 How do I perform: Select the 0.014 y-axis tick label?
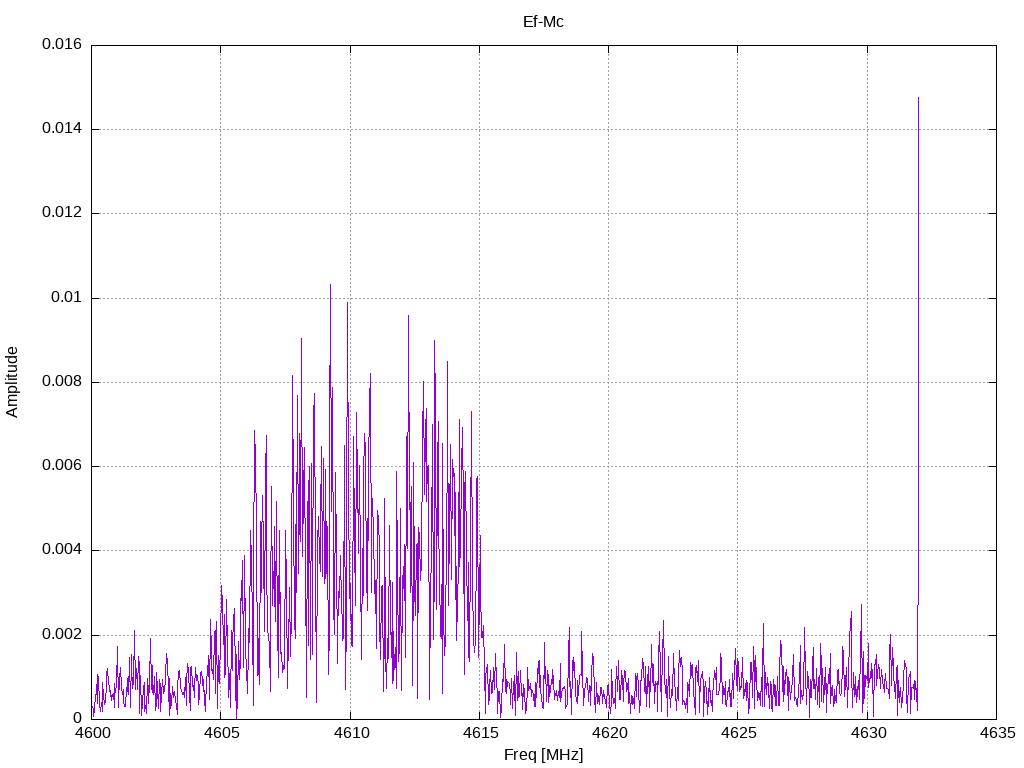click(x=62, y=129)
